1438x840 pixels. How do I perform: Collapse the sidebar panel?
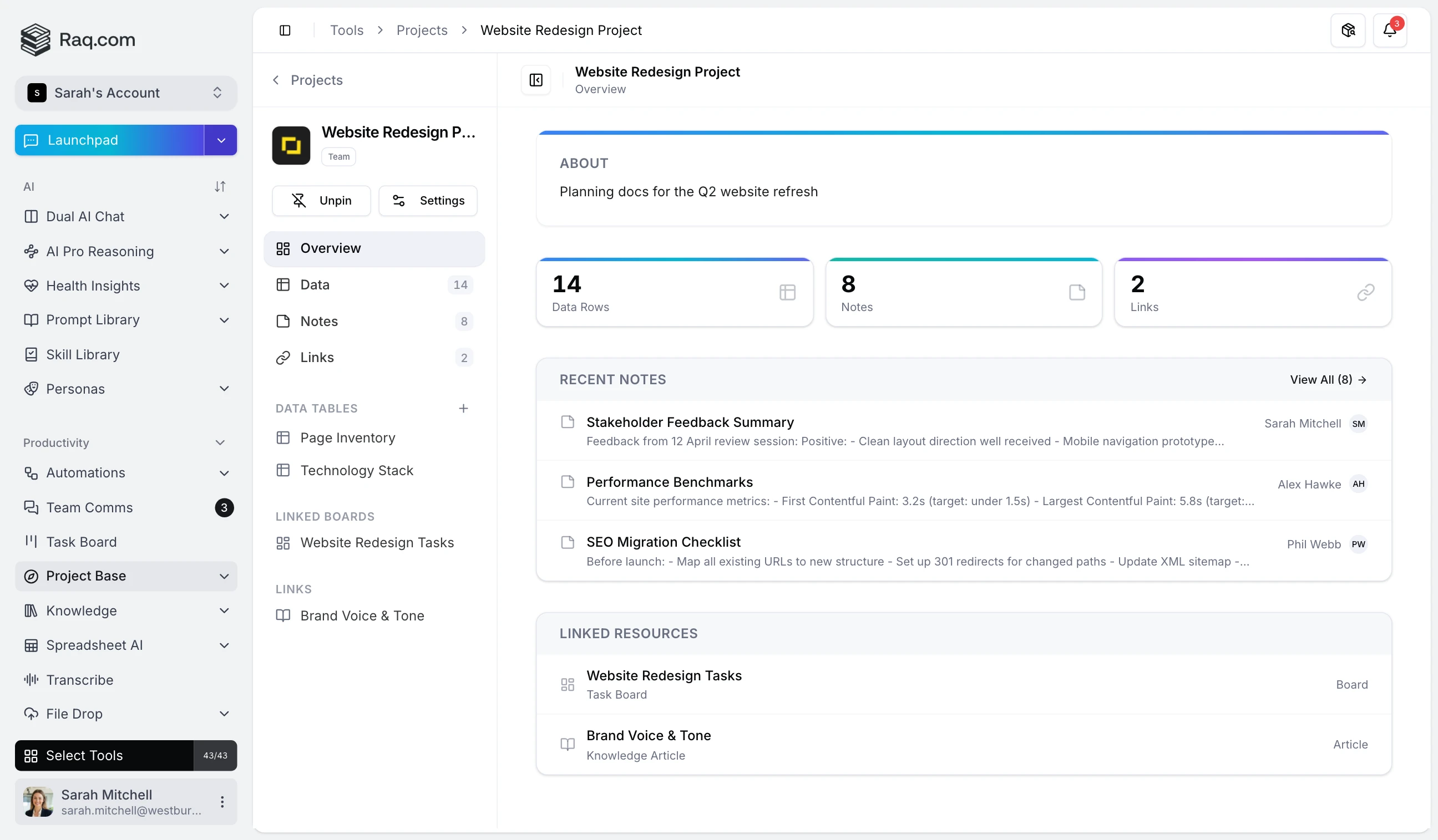[285, 29]
